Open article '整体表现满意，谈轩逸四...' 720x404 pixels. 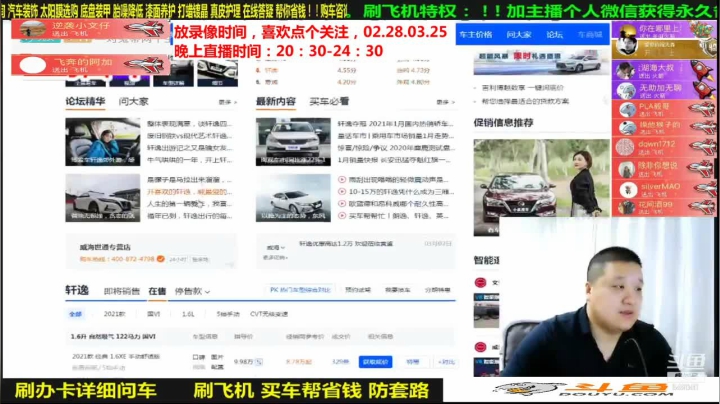coord(190,124)
